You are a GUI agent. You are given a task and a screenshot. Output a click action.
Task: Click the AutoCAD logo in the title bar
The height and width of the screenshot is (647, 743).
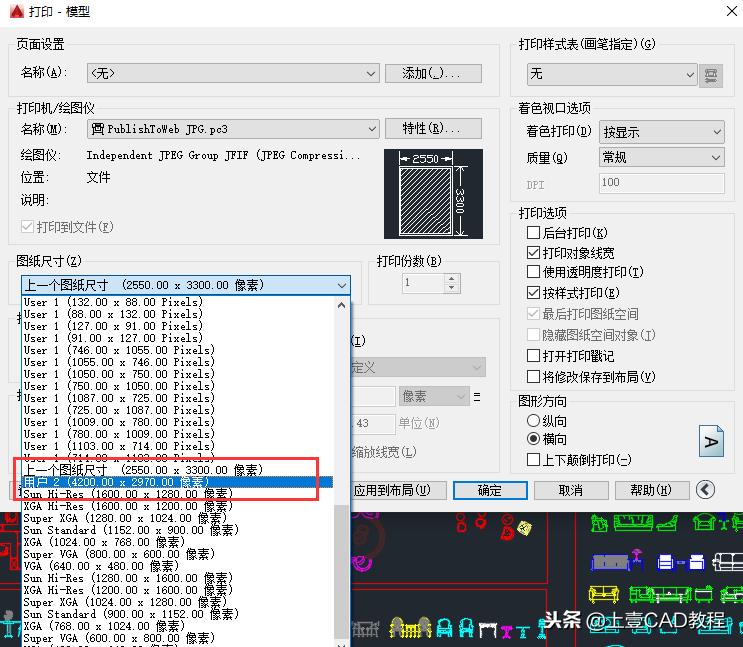click(x=16, y=11)
